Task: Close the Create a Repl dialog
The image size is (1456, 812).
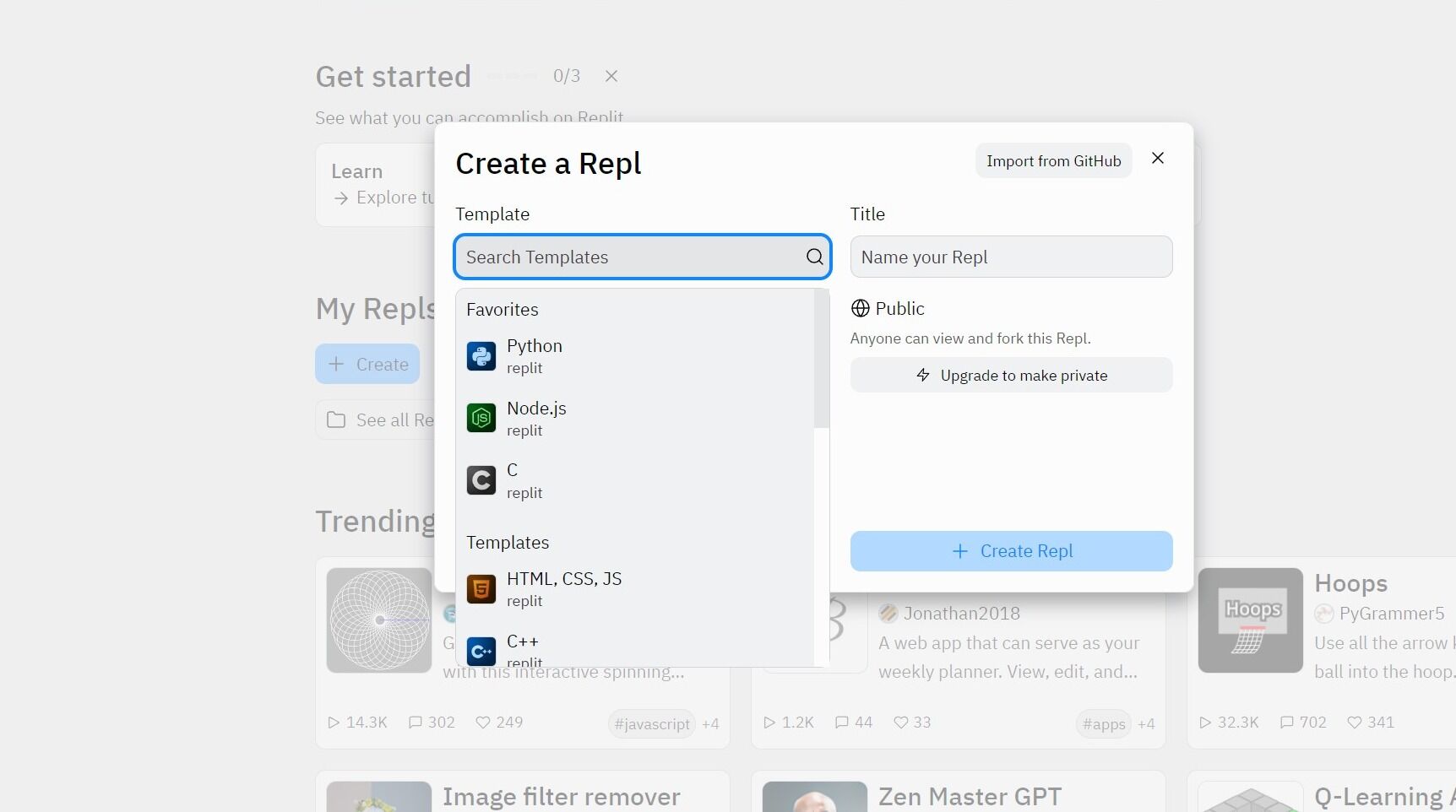Action: click(x=1158, y=159)
